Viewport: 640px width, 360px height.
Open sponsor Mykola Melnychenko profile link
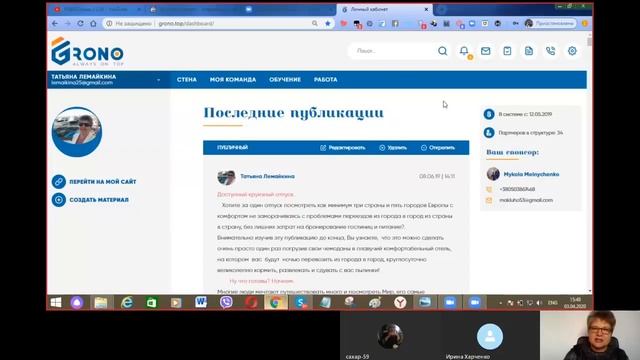click(531, 174)
